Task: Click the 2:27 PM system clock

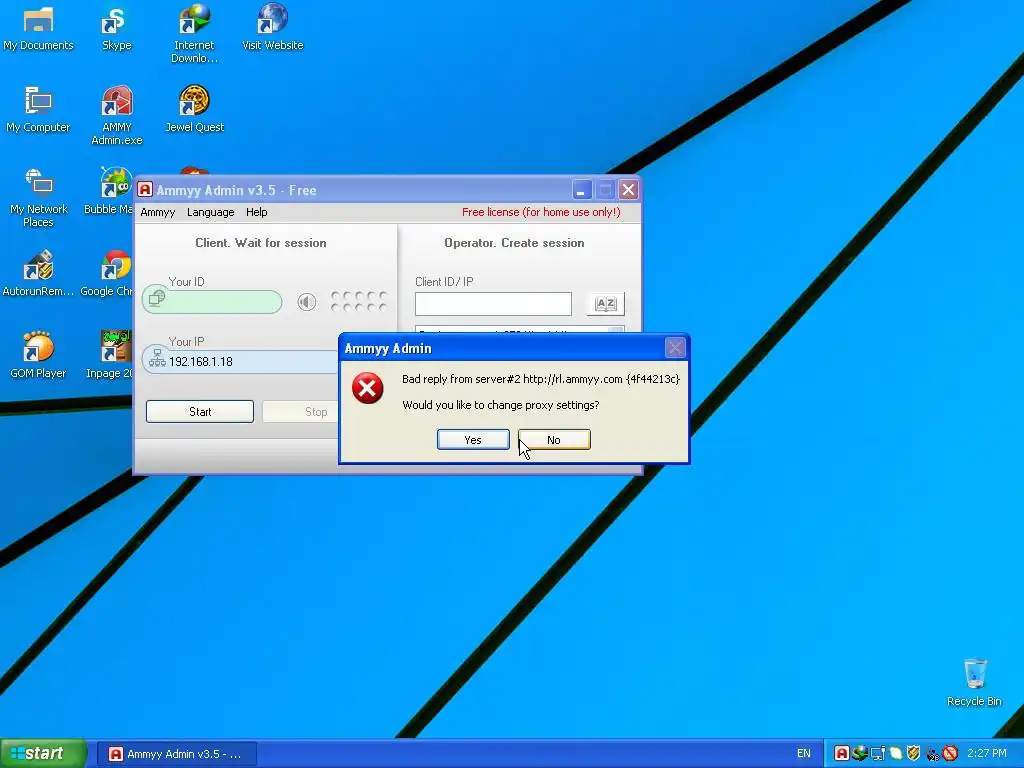Action: point(987,754)
